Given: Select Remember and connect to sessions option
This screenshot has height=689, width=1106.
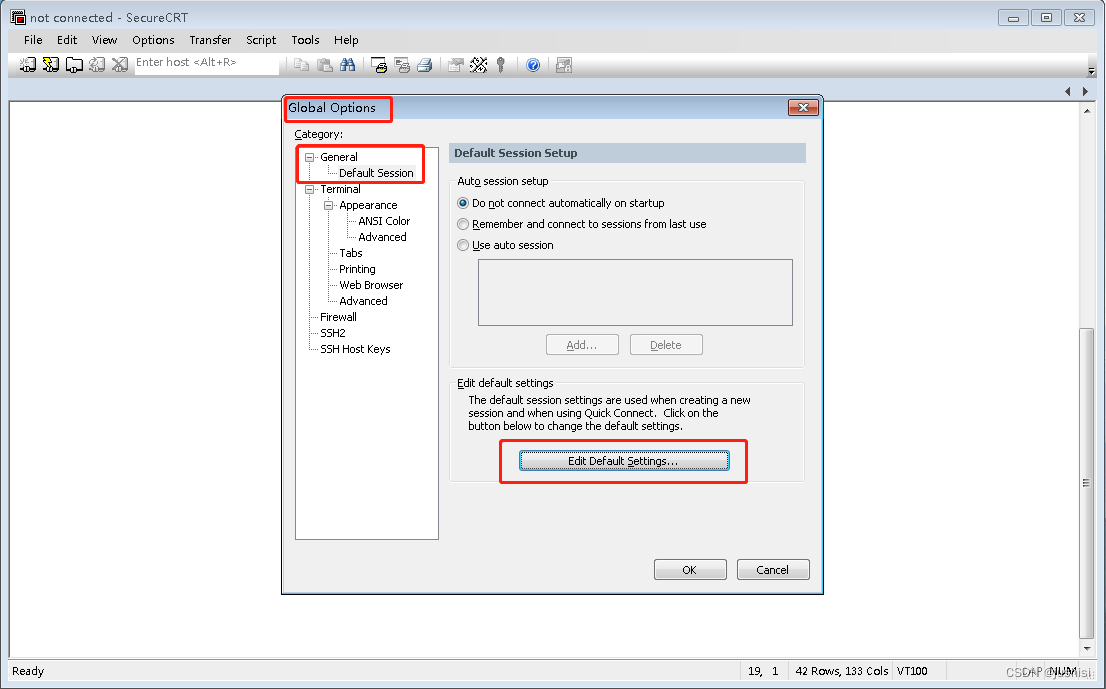Looking at the screenshot, I should tap(582, 224).
